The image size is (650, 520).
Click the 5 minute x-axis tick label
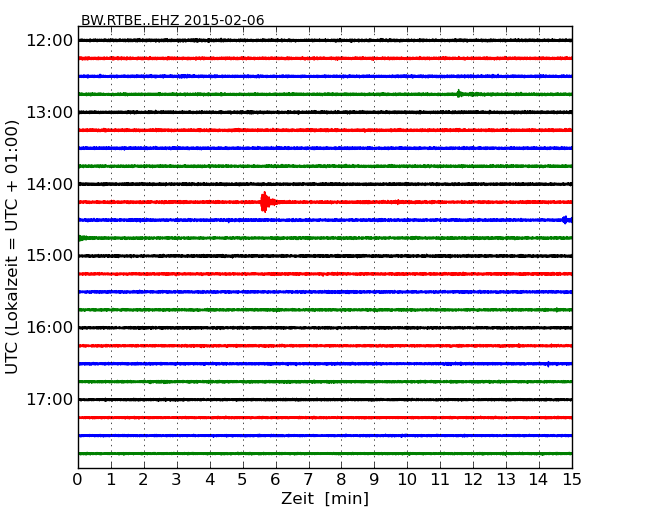(243, 479)
